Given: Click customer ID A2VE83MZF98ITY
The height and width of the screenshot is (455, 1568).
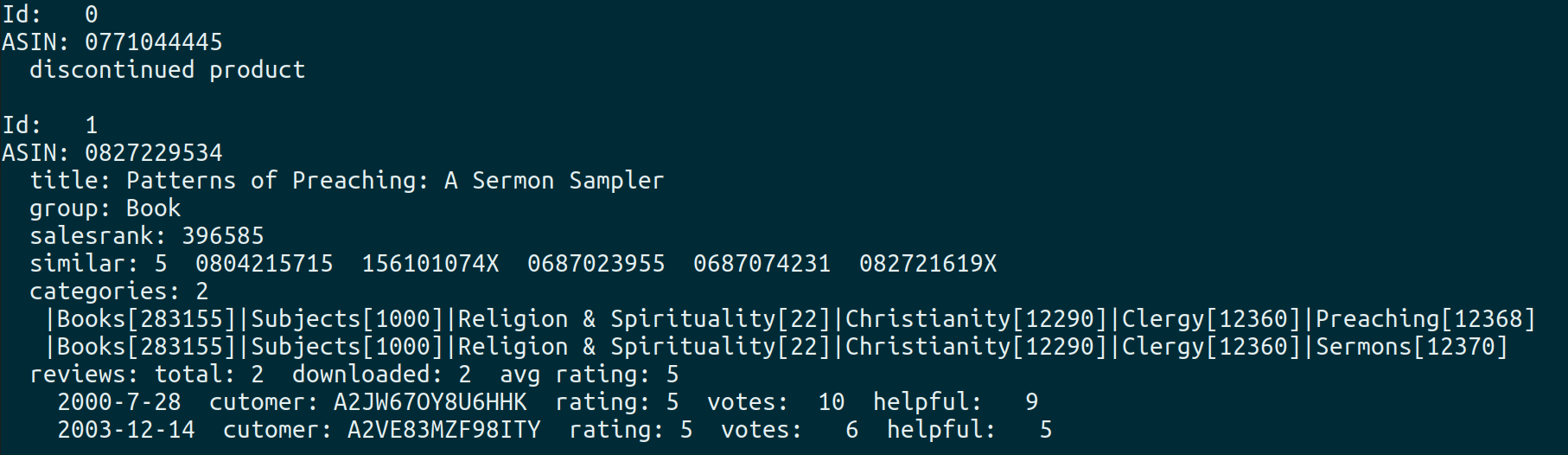Looking at the screenshot, I should click(443, 430).
